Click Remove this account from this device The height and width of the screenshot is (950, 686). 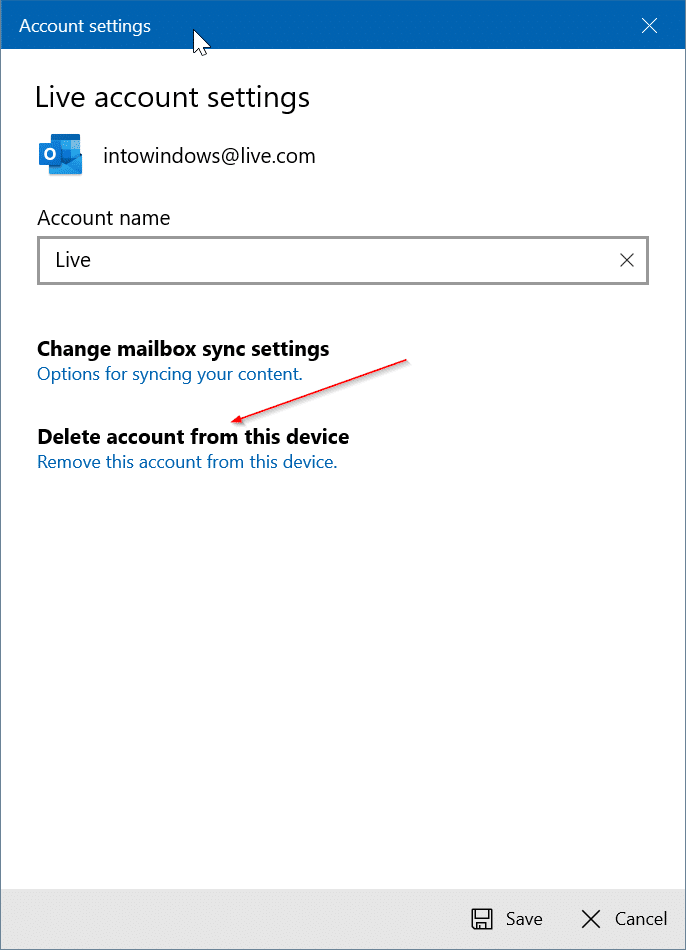(x=187, y=462)
